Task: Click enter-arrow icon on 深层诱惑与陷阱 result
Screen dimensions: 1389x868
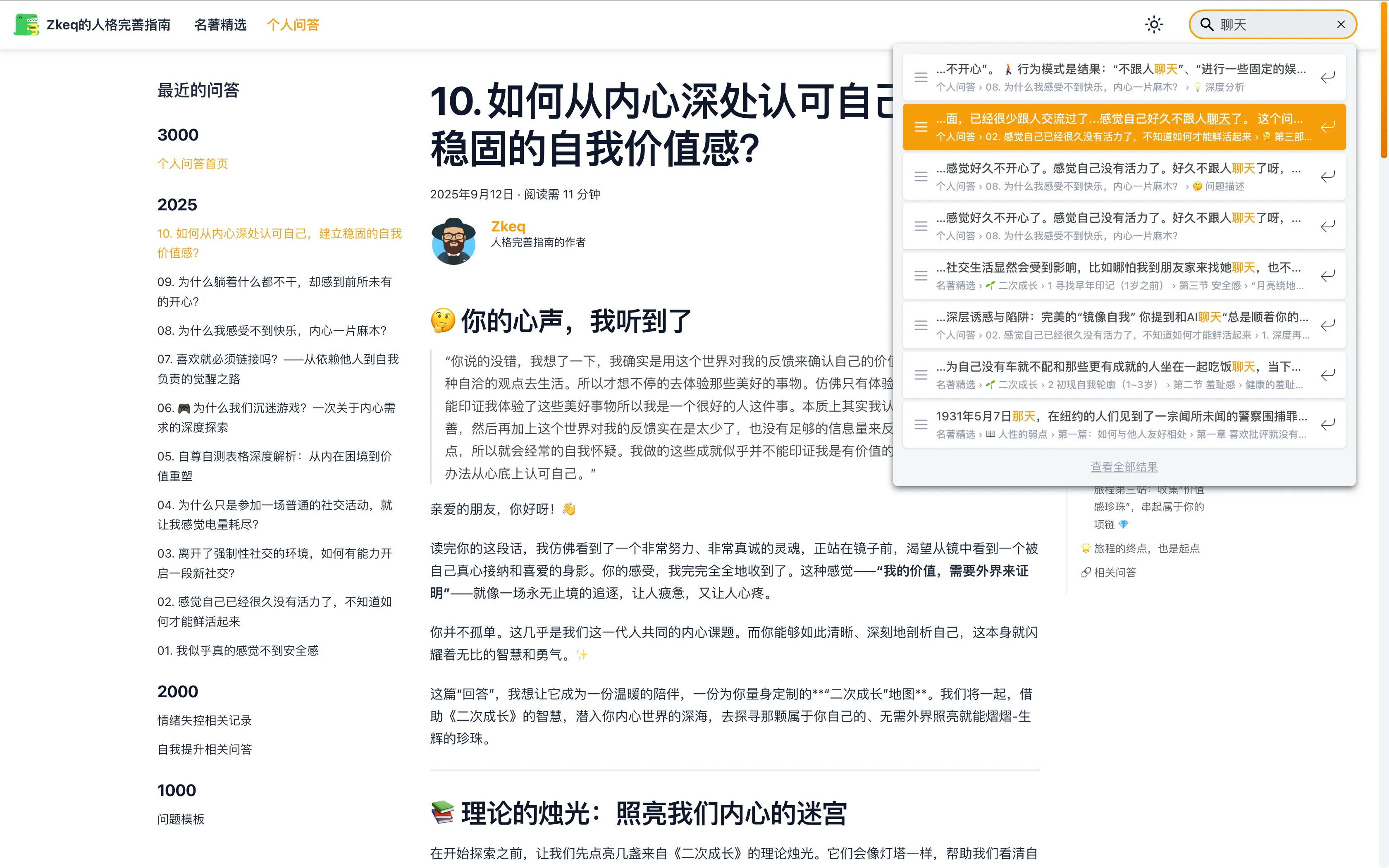Action: (1327, 326)
